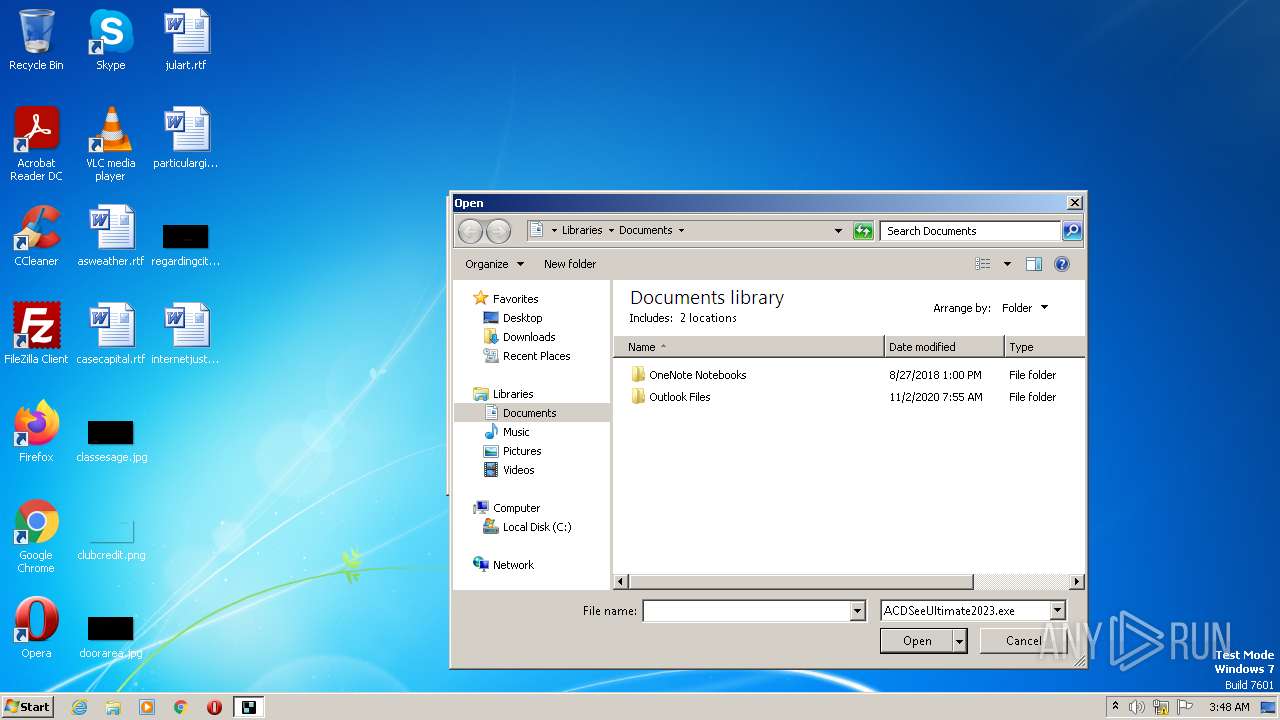Image resolution: width=1280 pixels, height=720 pixels.
Task: Refresh the Documents location
Action: [863, 231]
